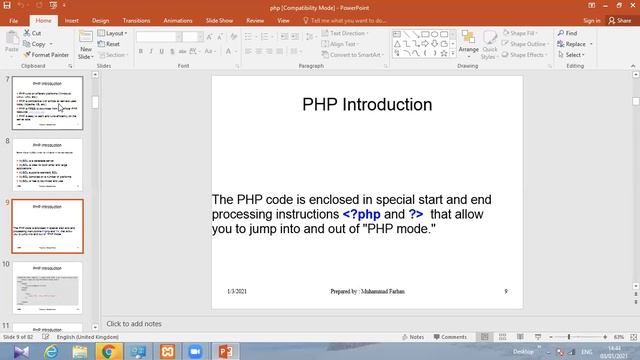Screen dimensions: 640x360
Task: Apply Bold formatting
Action: tap(141, 51)
